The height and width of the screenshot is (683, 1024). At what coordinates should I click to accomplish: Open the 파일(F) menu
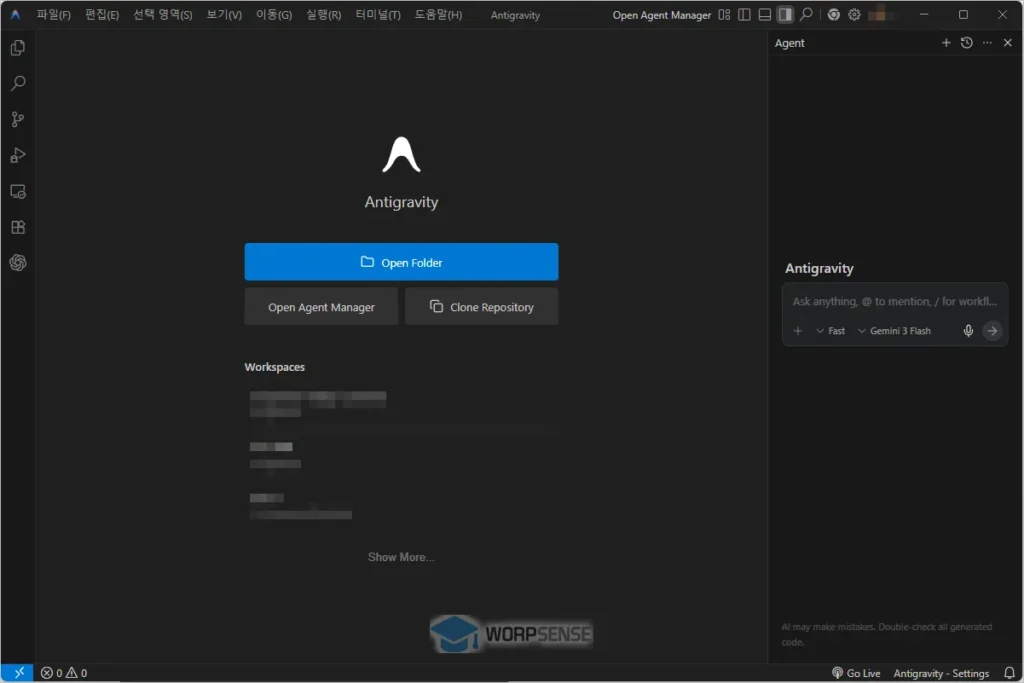54,14
